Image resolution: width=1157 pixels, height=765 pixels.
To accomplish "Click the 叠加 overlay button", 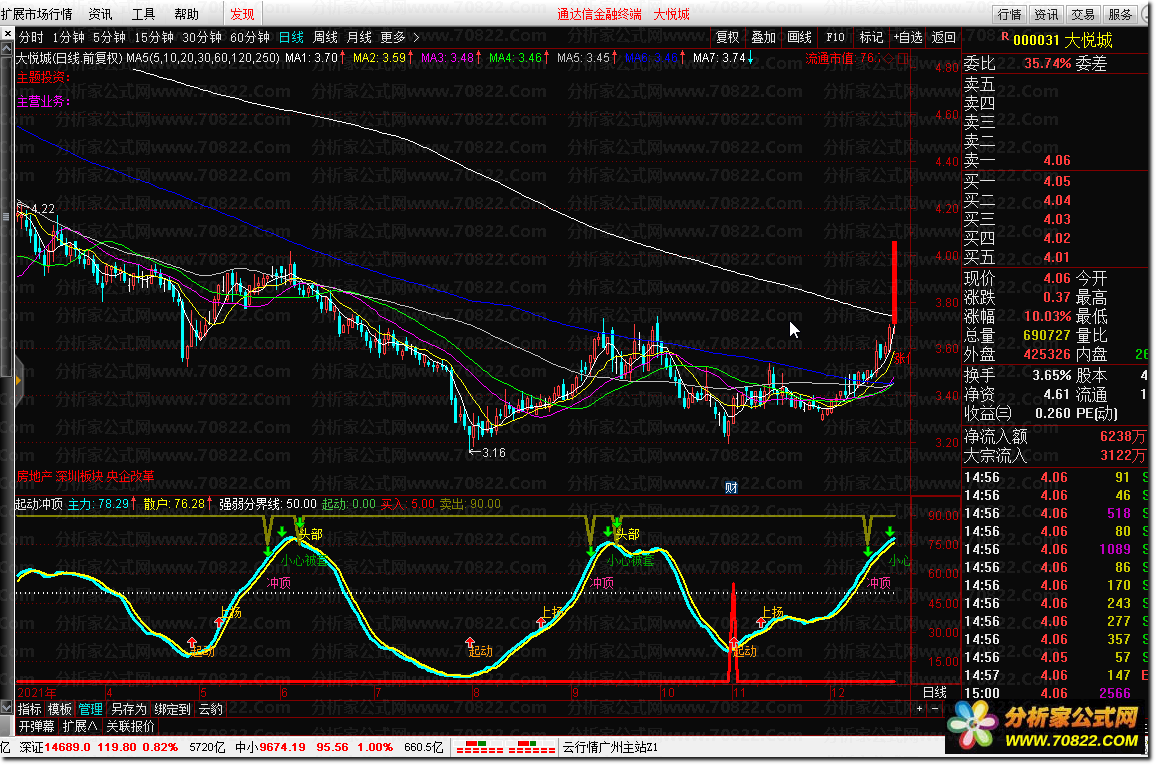I will click(x=764, y=37).
